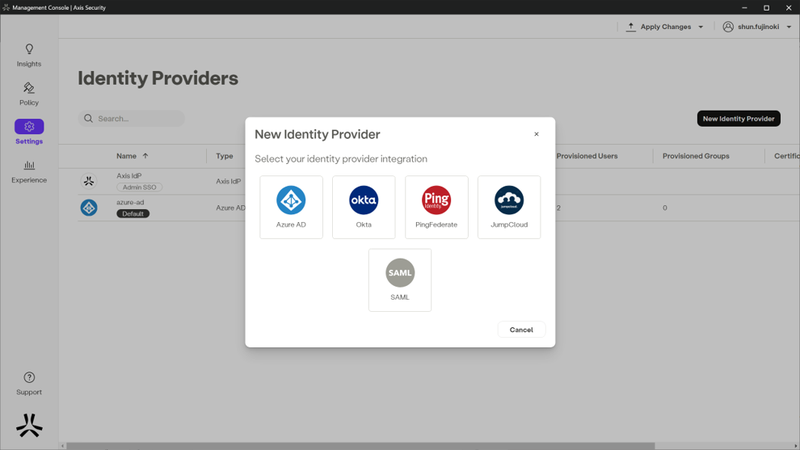The height and width of the screenshot is (450, 800).
Task: Pick the PingFederate Ping Identity logo
Action: coord(436,200)
